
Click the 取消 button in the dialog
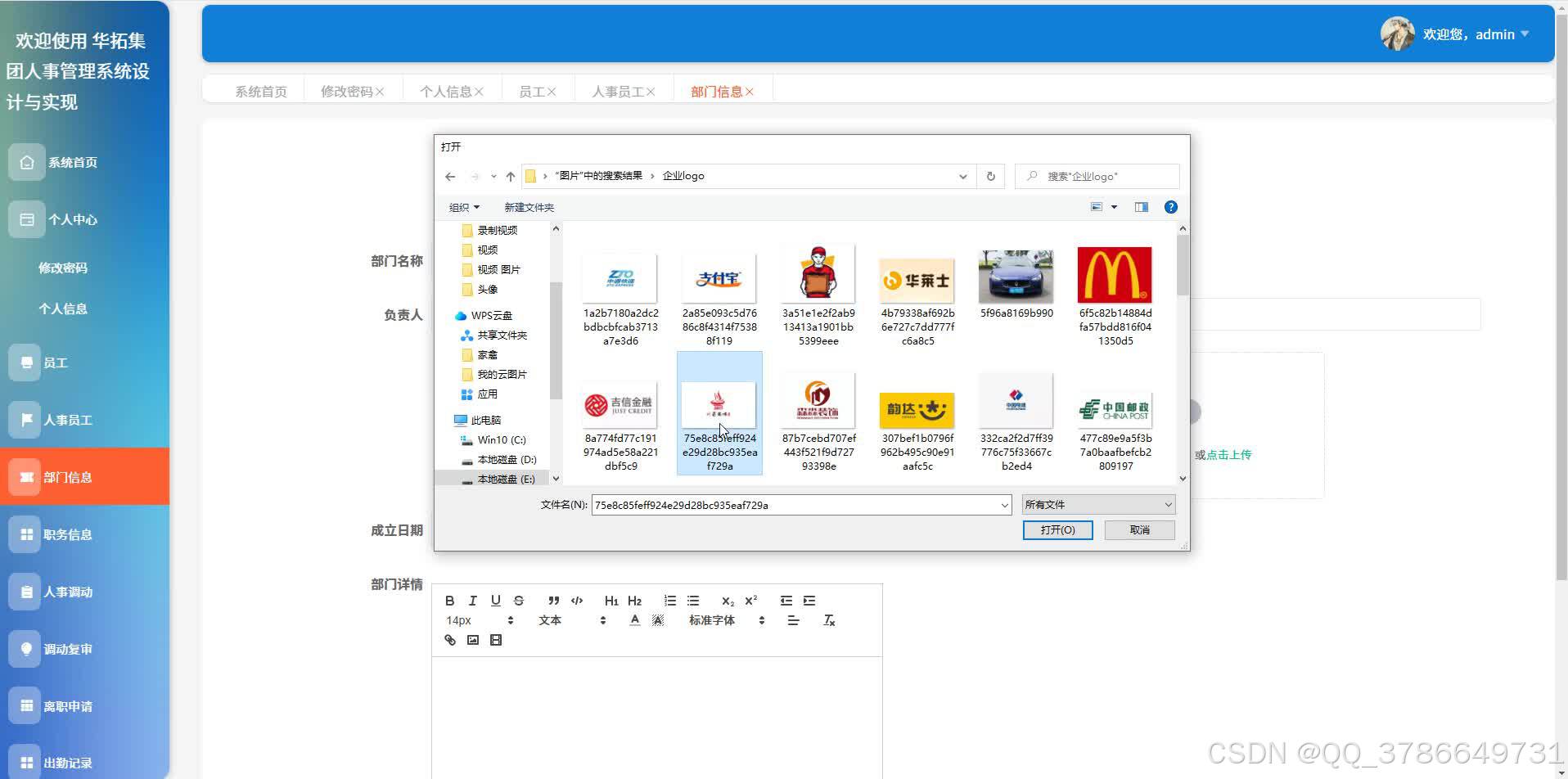pyautogui.click(x=1138, y=529)
